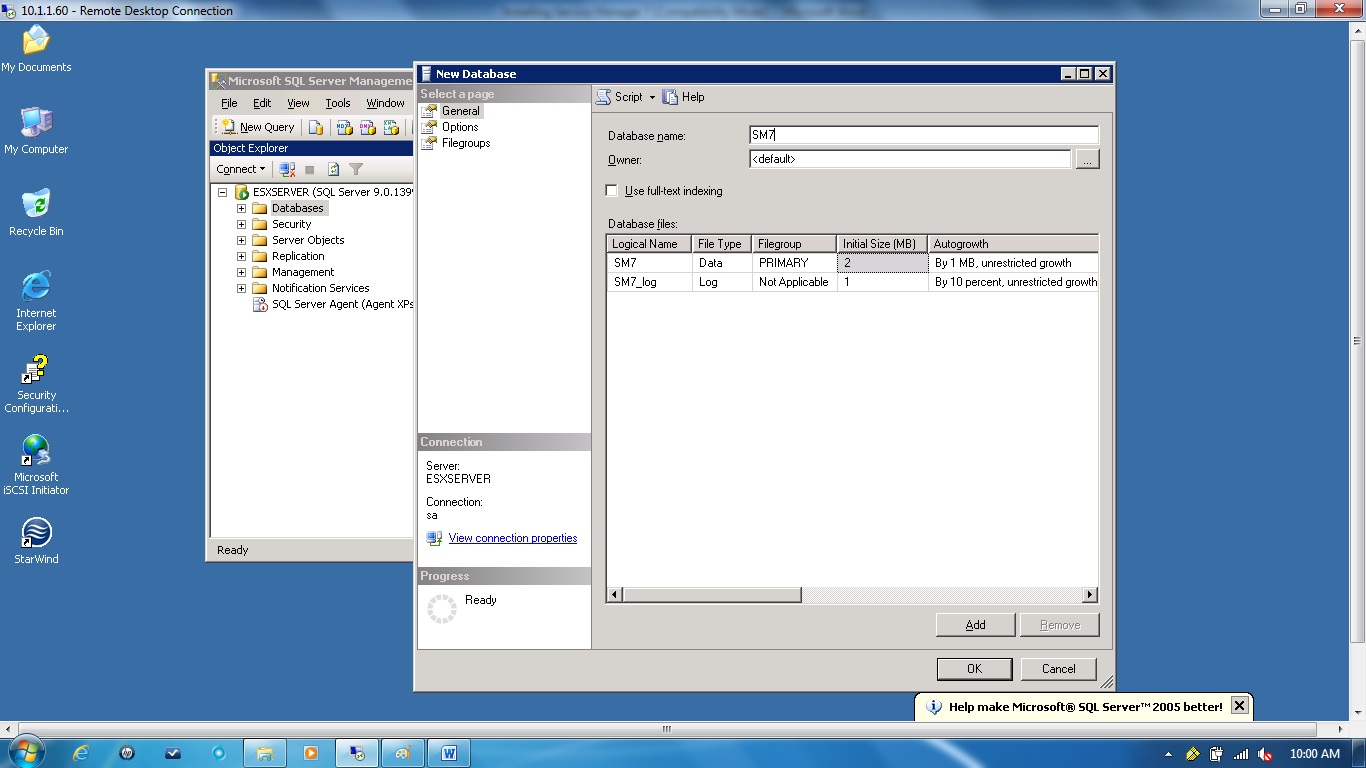Image resolution: width=1366 pixels, height=768 pixels.
Task: Open Microsoft iSCSI Initiator desktop icon
Action: coord(36,464)
